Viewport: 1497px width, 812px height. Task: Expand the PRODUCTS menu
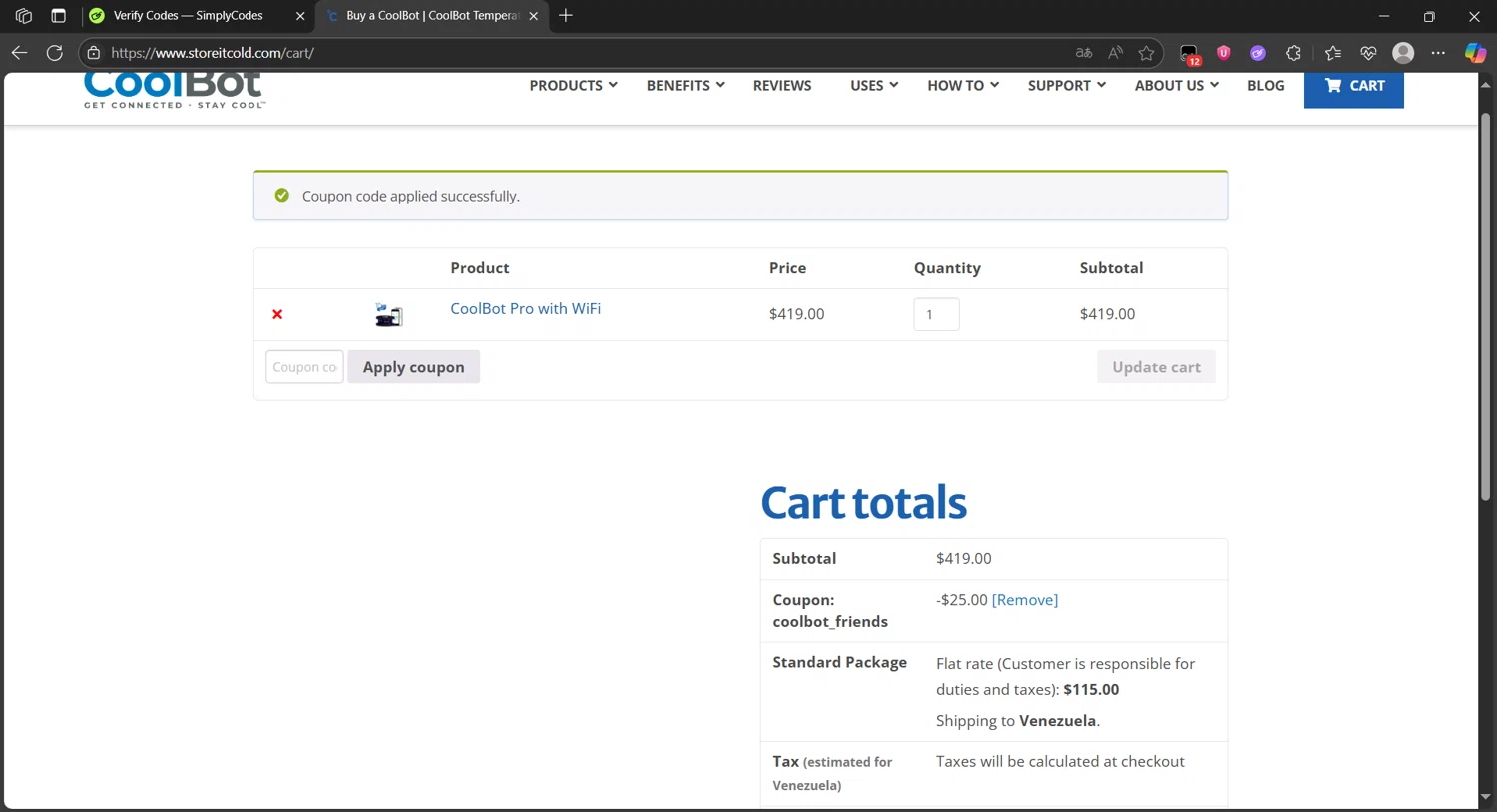coord(573,86)
